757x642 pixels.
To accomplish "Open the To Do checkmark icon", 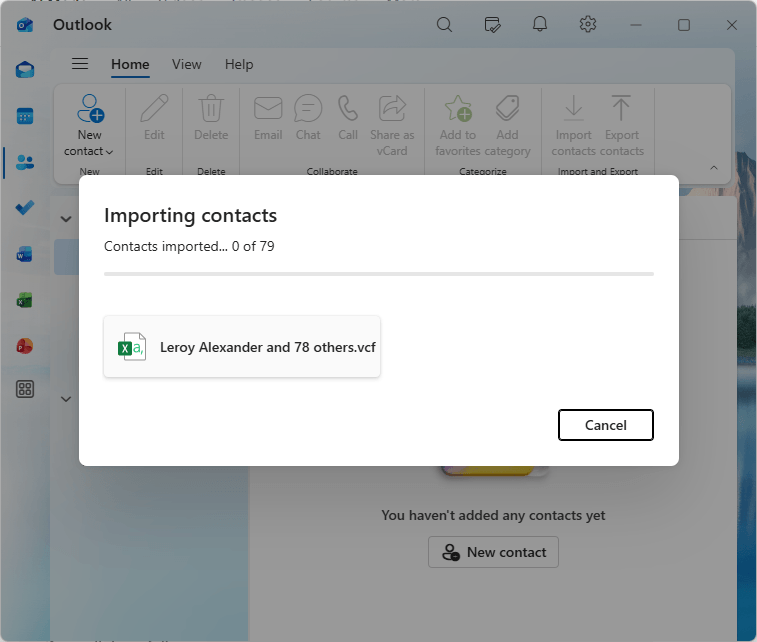I will pos(25,208).
